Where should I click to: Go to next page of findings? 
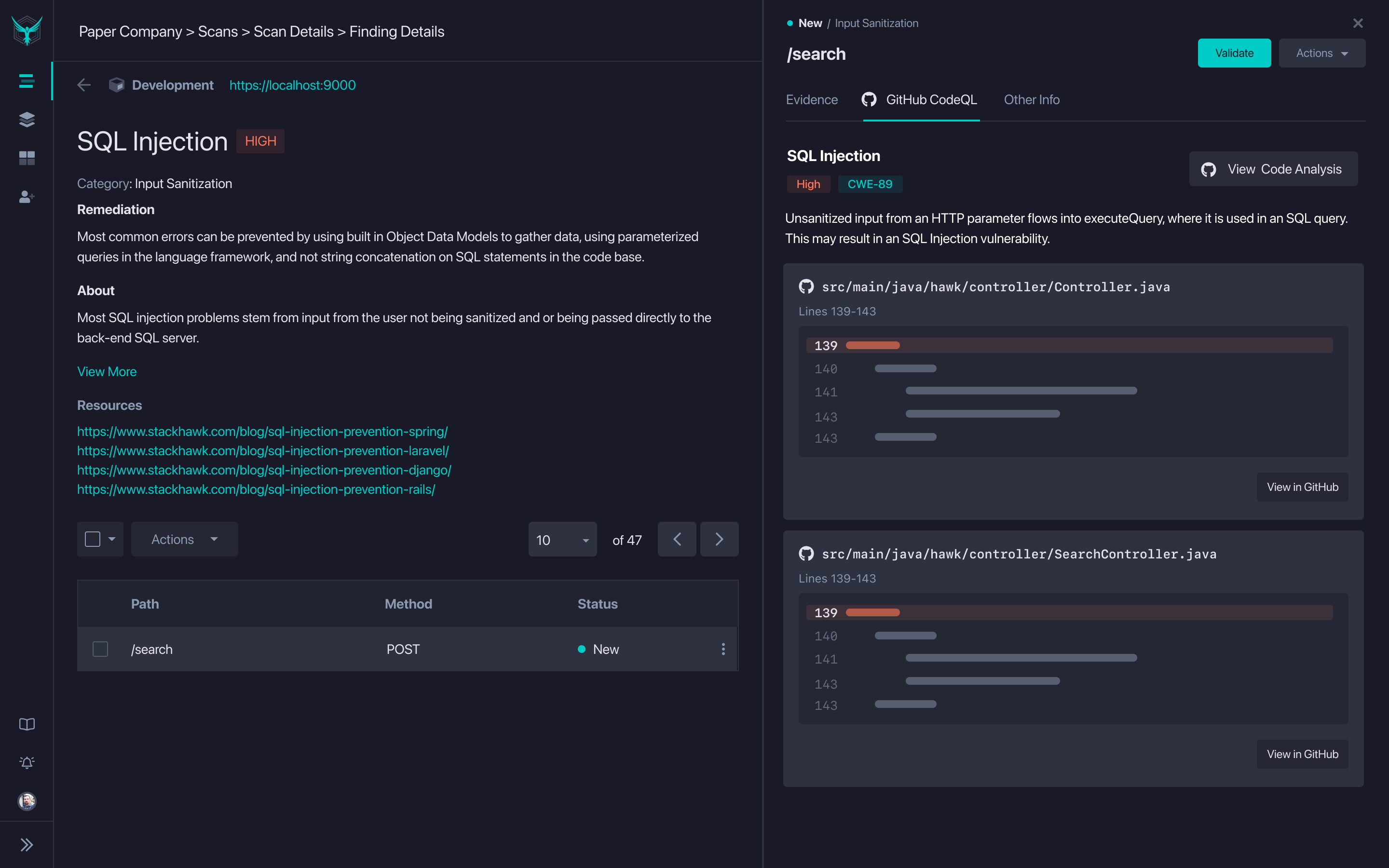pos(719,539)
